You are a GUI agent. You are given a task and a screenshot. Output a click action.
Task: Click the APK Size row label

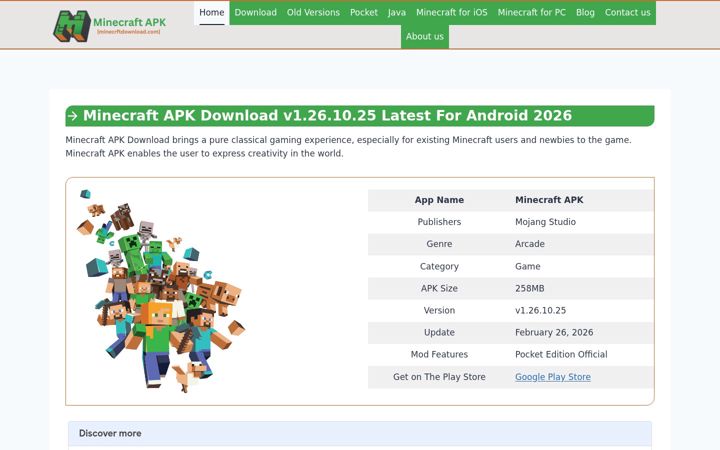coord(439,288)
